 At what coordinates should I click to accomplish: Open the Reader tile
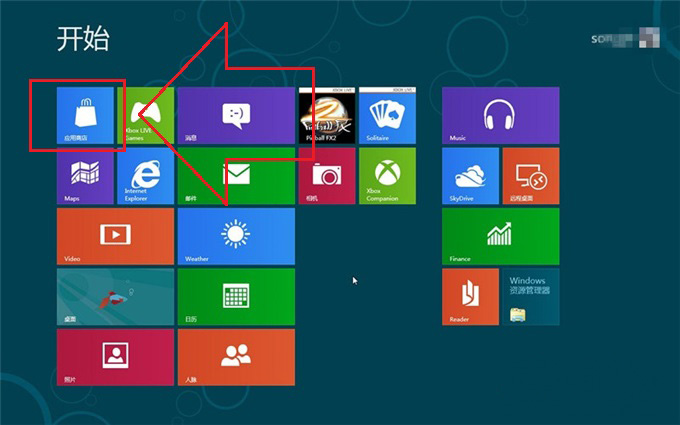pos(471,297)
